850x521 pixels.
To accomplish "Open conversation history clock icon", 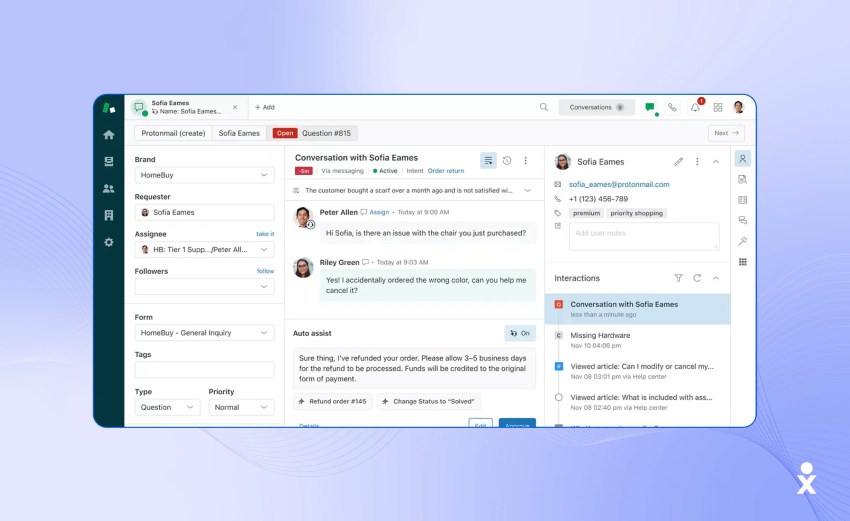I will [507, 160].
